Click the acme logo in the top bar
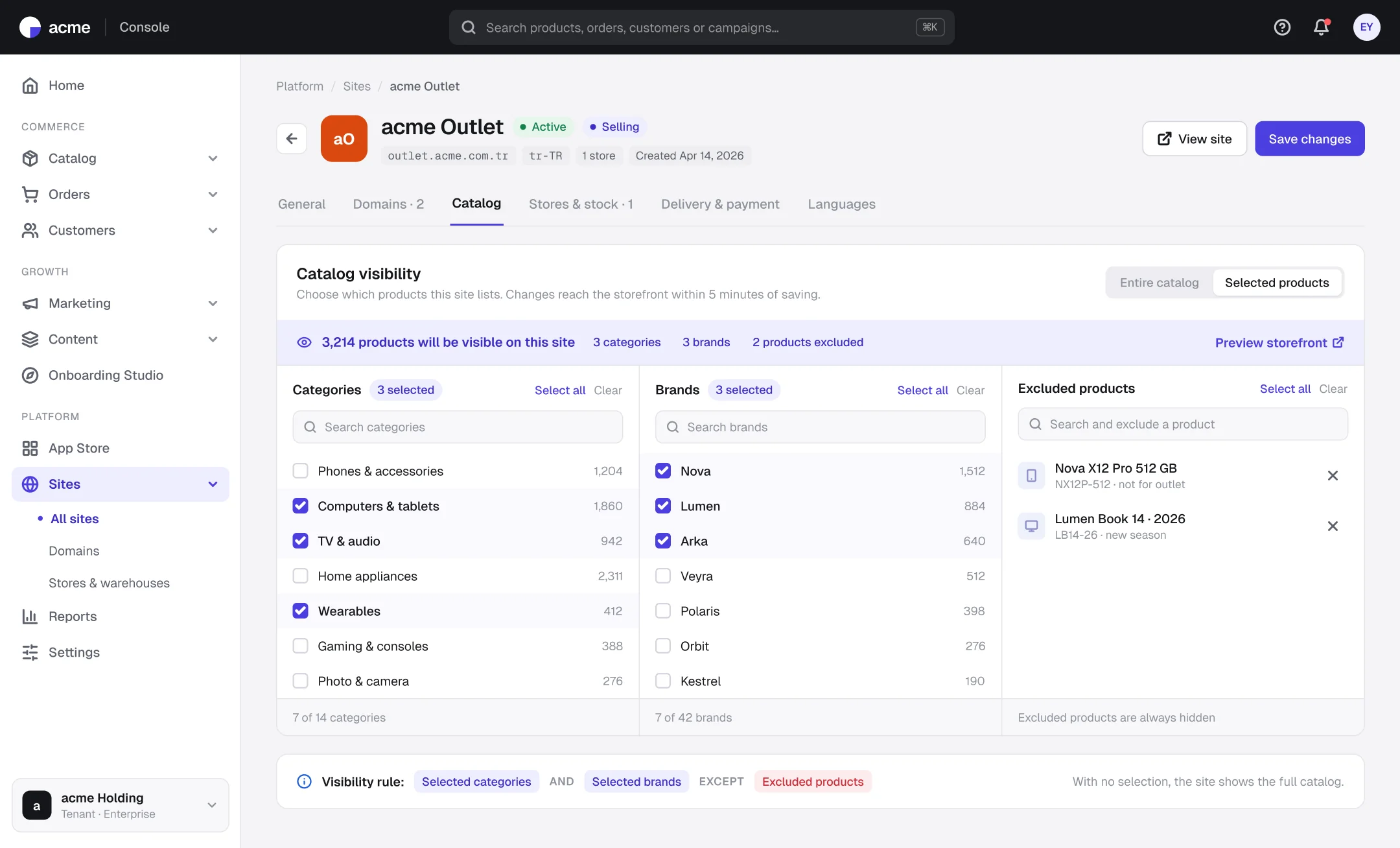1400x848 pixels. pos(55,27)
